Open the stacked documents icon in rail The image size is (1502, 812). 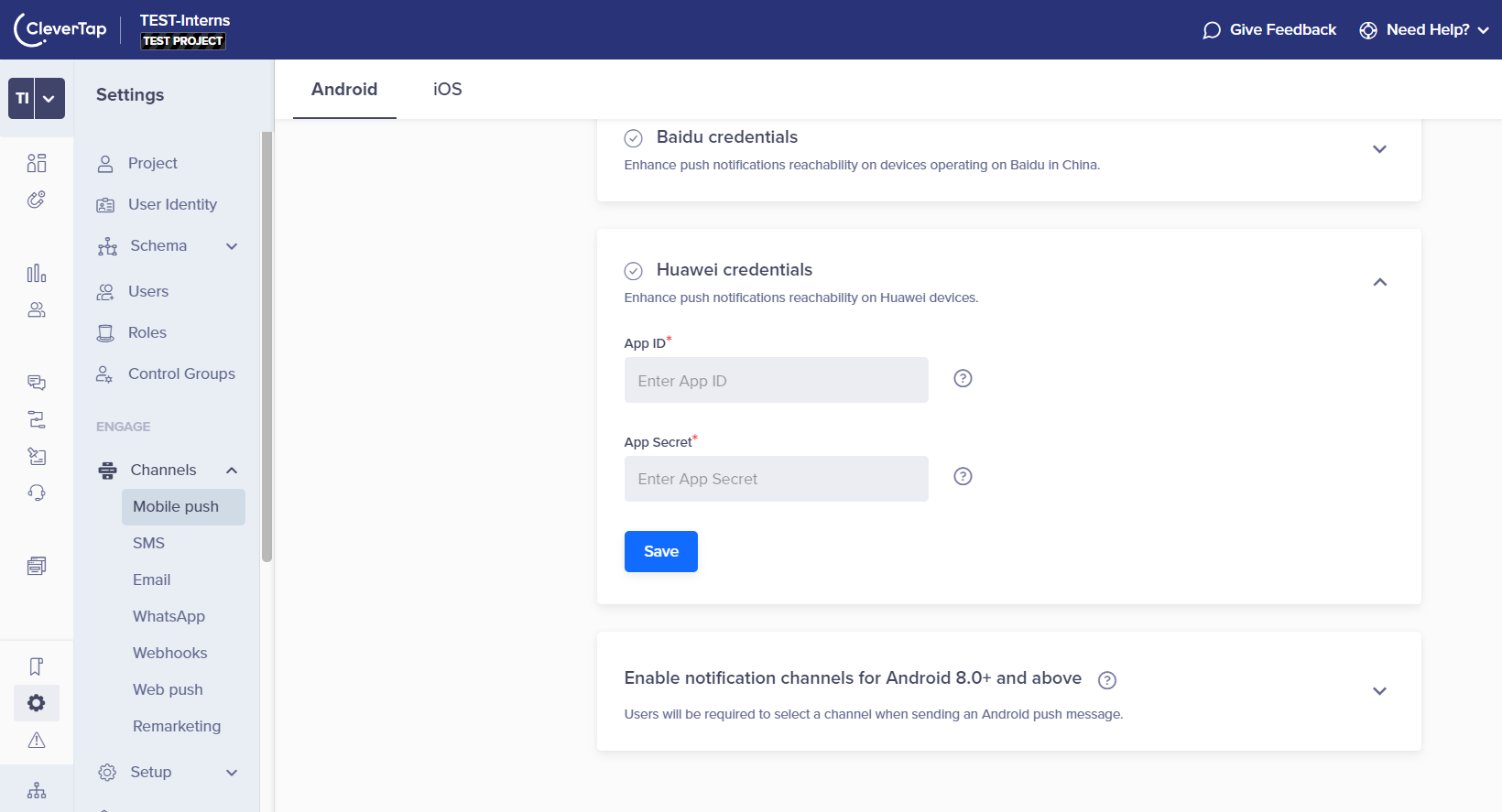pos(37,566)
